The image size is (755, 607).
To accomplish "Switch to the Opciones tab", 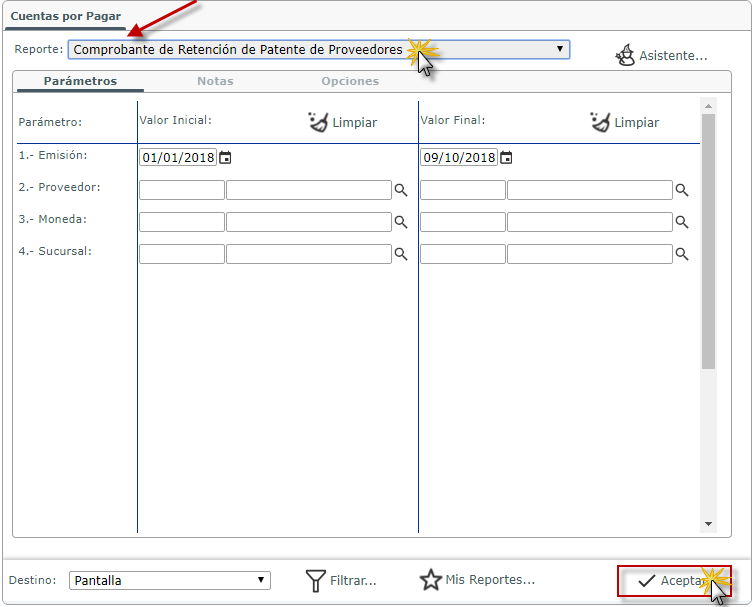I will [350, 81].
